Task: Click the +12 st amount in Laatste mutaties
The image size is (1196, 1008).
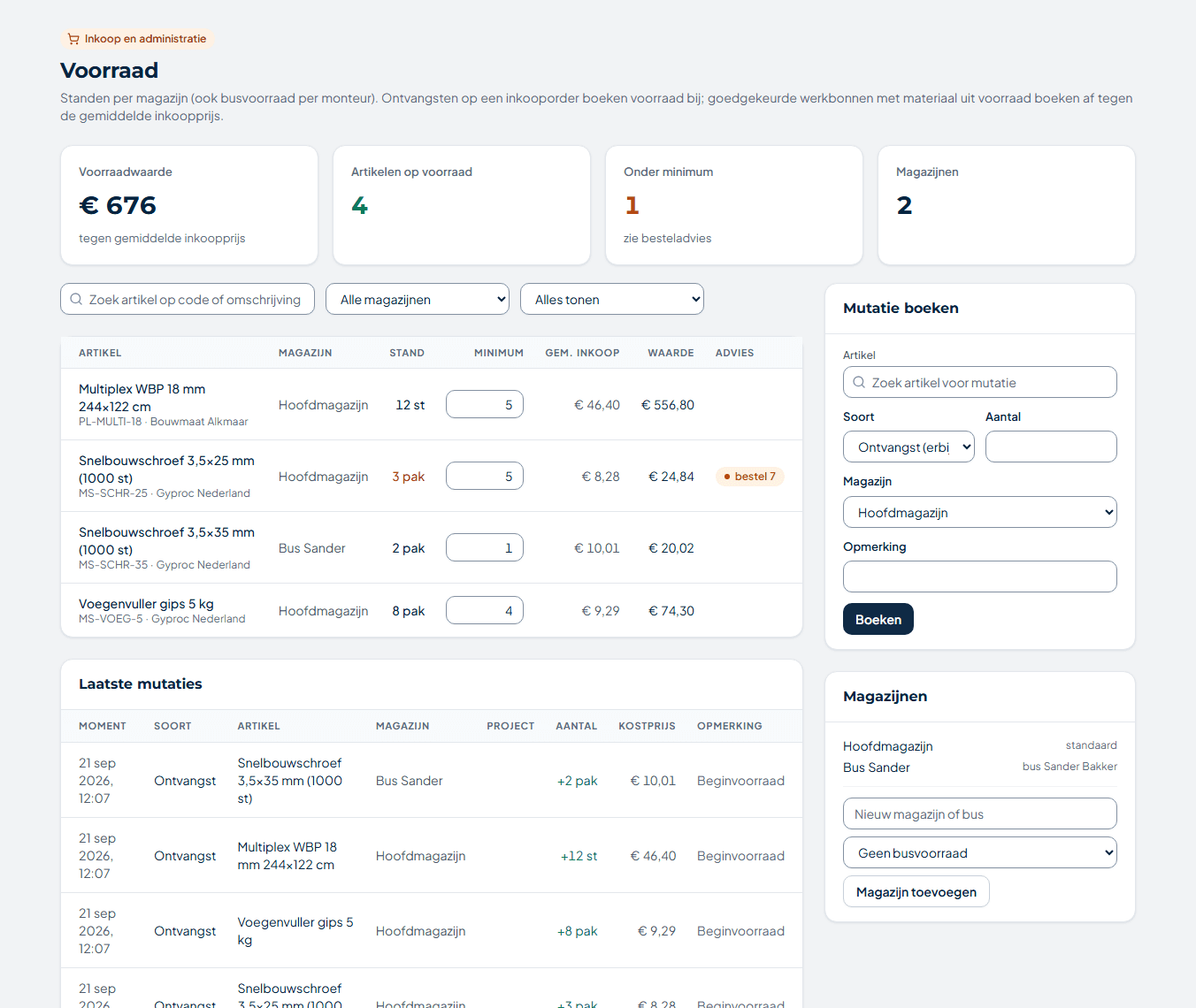Action: (579, 856)
